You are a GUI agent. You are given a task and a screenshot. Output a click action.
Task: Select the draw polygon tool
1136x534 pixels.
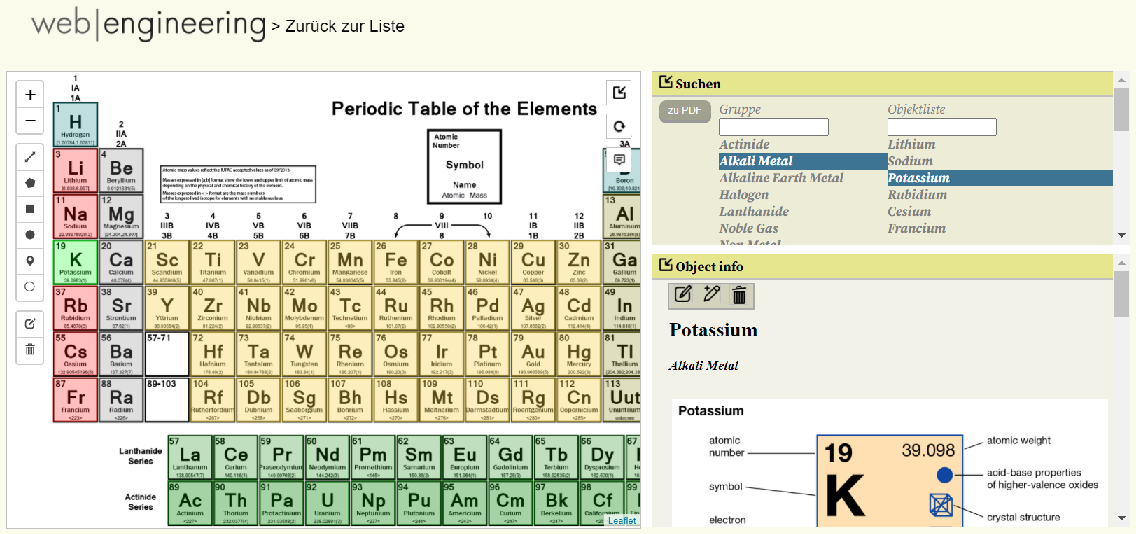point(30,183)
